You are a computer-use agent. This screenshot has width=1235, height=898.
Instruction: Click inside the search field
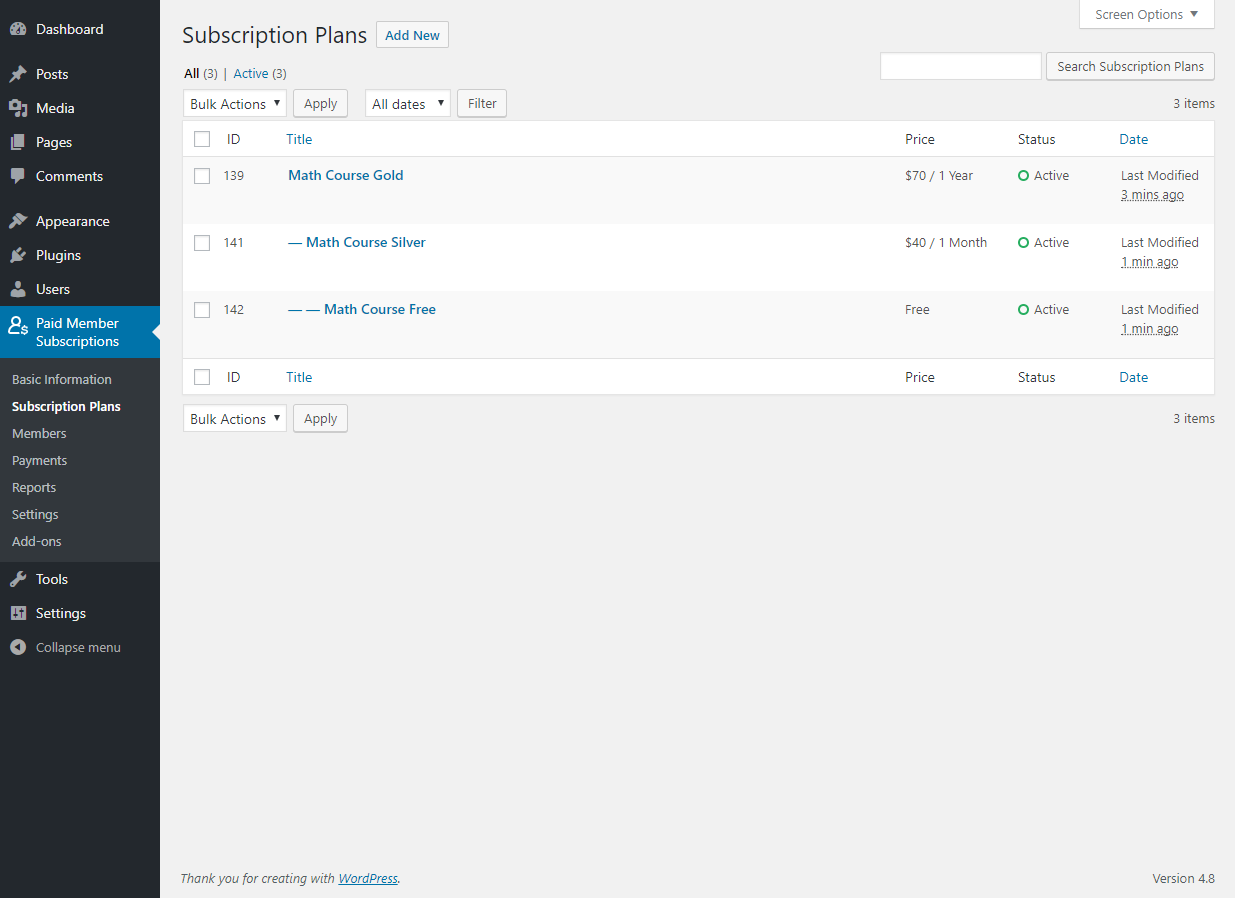coord(959,66)
